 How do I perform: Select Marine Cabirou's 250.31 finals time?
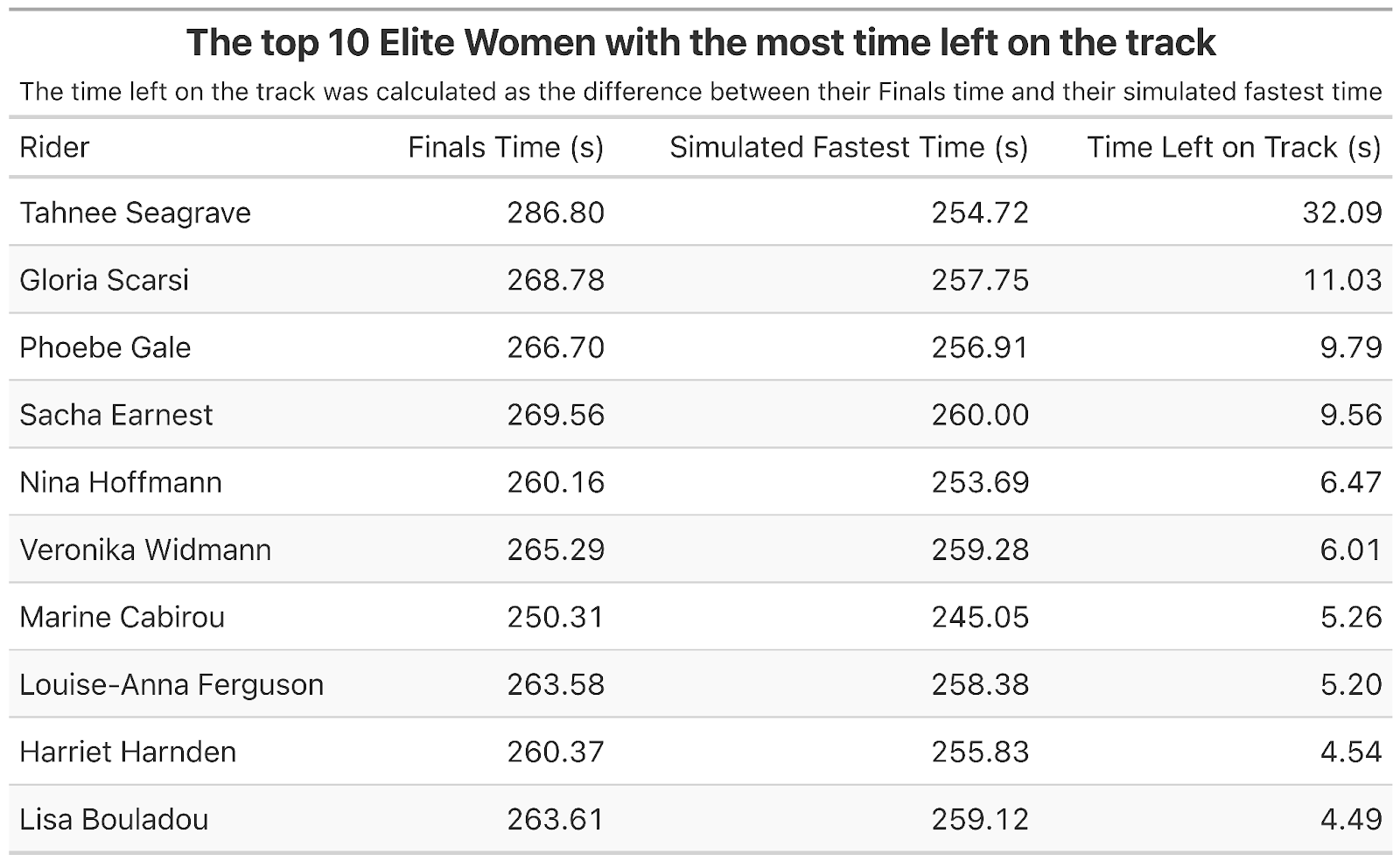tap(556, 617)
